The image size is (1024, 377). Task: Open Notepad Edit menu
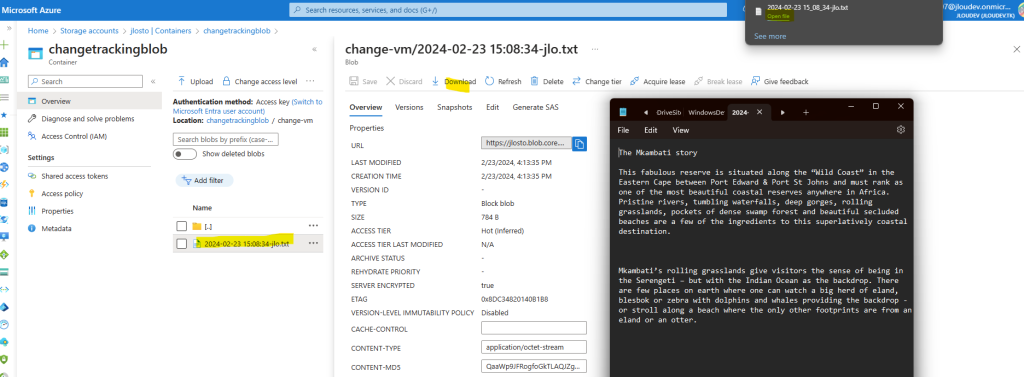(650, 130)
